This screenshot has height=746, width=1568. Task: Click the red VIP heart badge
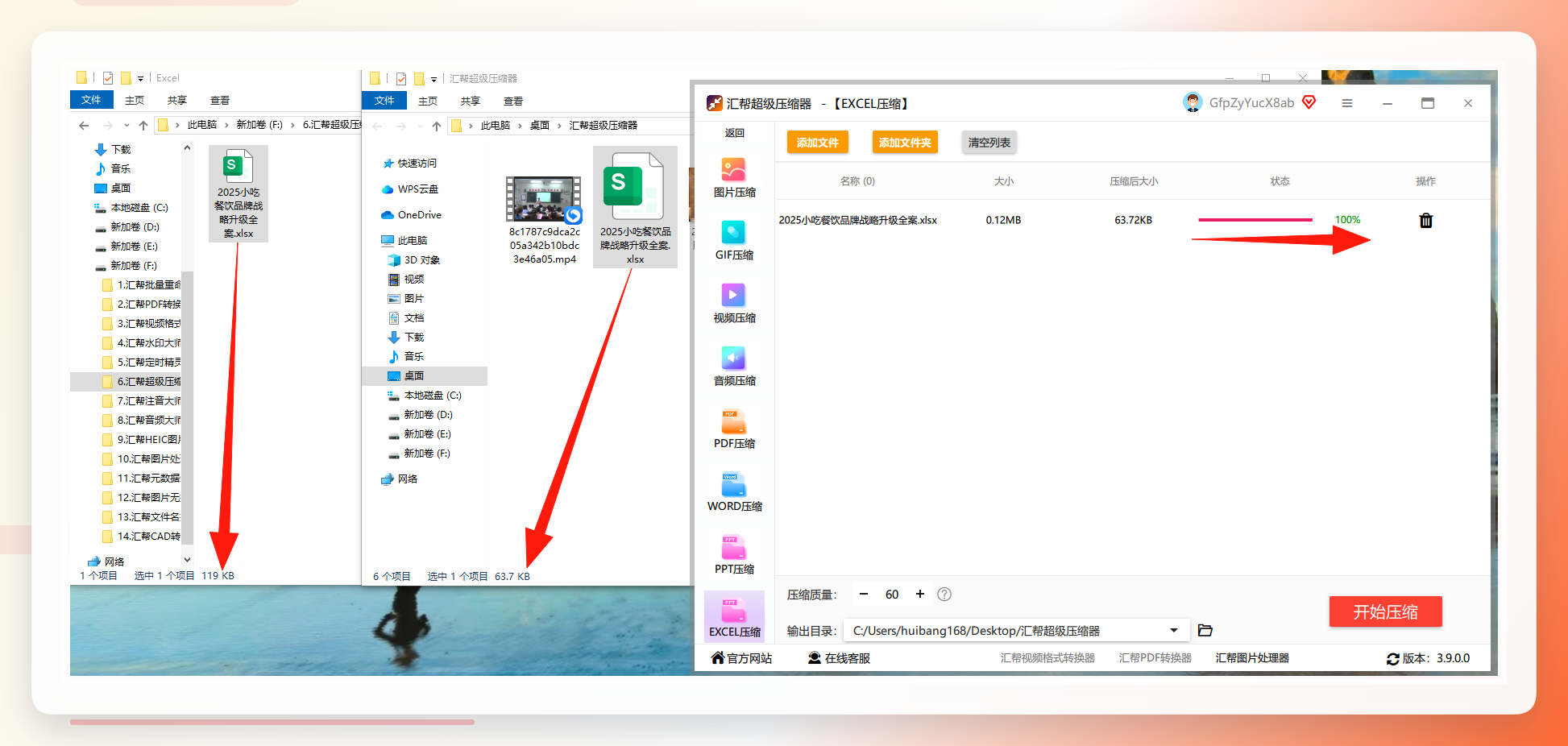pos(1309,102)
